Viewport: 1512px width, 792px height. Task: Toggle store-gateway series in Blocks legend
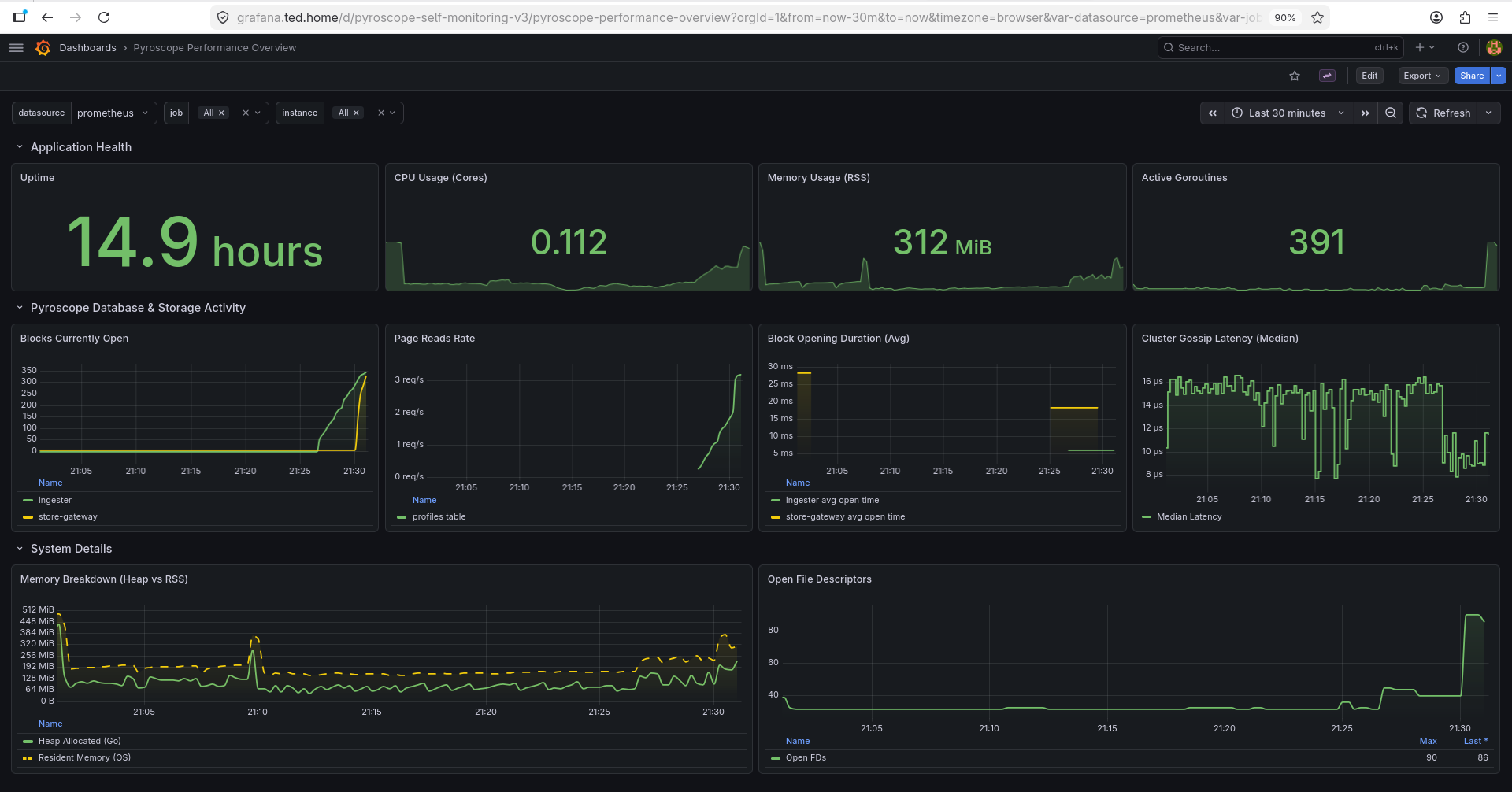pos(68,517)
